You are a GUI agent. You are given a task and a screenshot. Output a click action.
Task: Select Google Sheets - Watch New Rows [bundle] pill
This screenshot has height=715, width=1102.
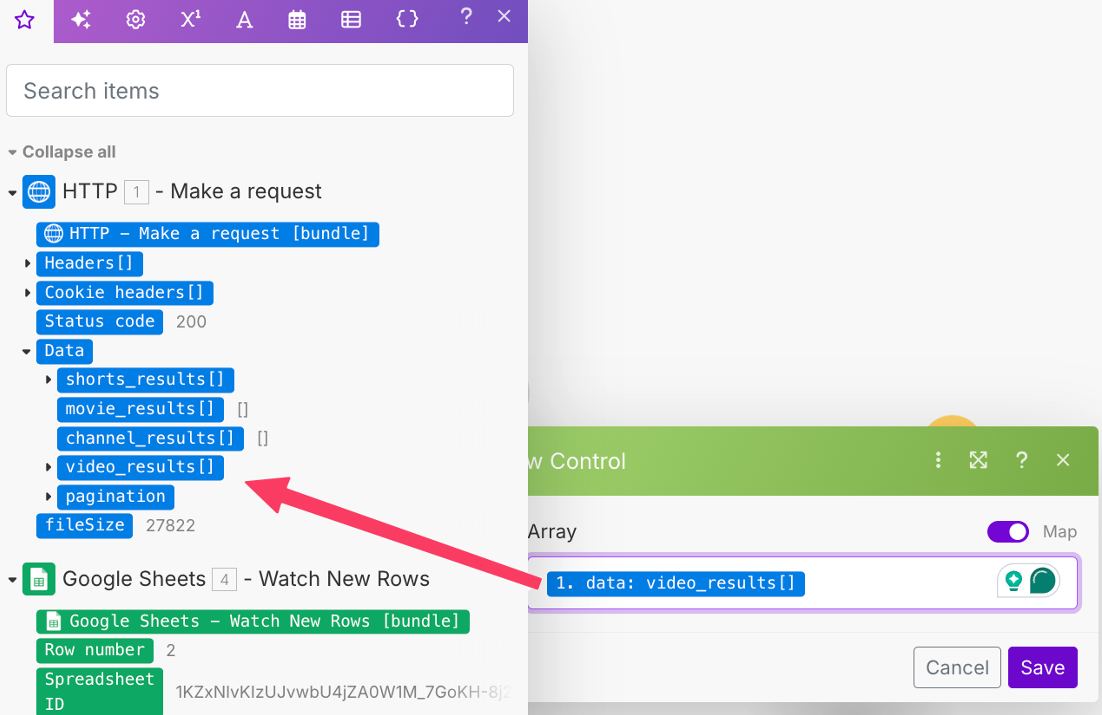click(253, 621)
